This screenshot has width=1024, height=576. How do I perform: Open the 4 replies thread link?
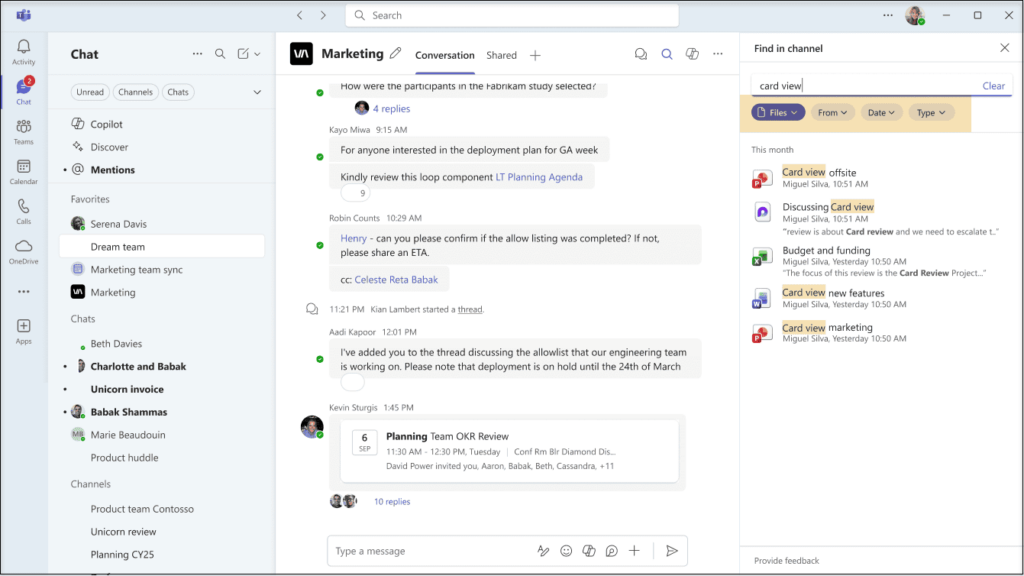click(x=391, y=108)
